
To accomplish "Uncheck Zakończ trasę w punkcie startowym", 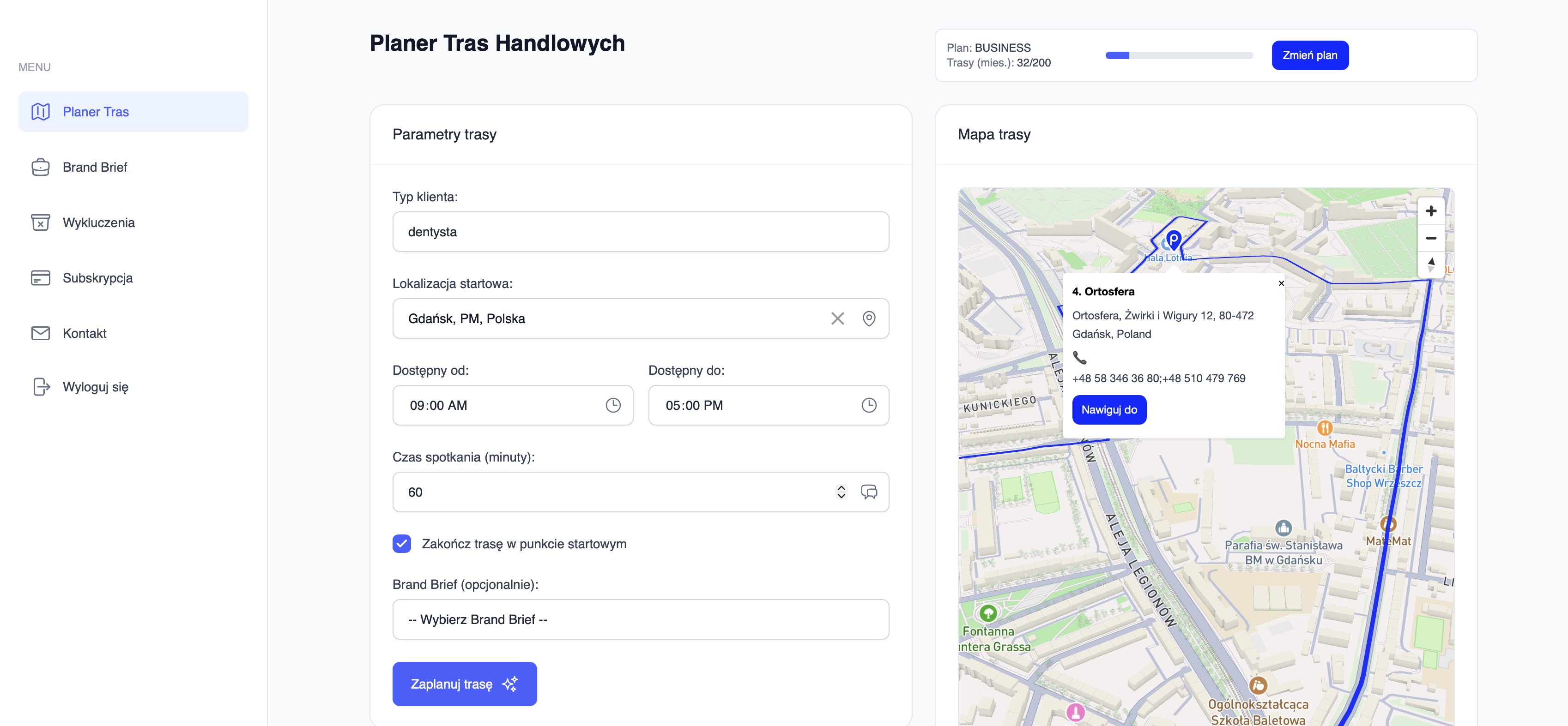I will 402,544.
